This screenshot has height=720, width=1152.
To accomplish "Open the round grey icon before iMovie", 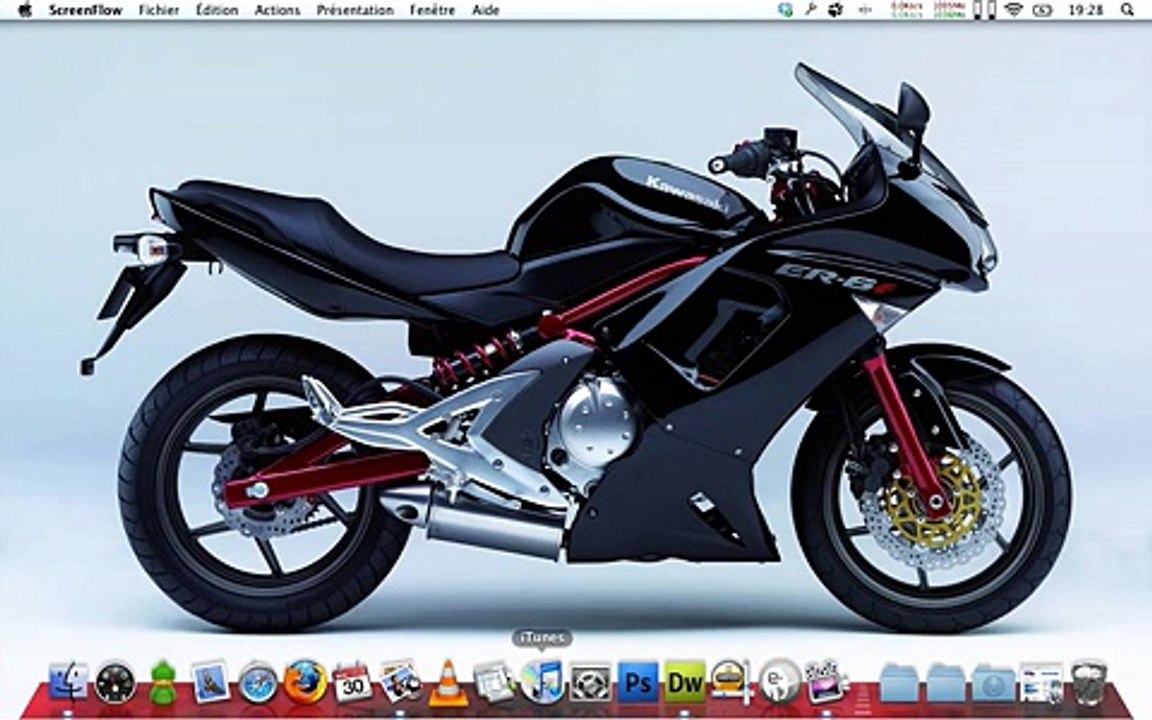I will pos(780,683).
